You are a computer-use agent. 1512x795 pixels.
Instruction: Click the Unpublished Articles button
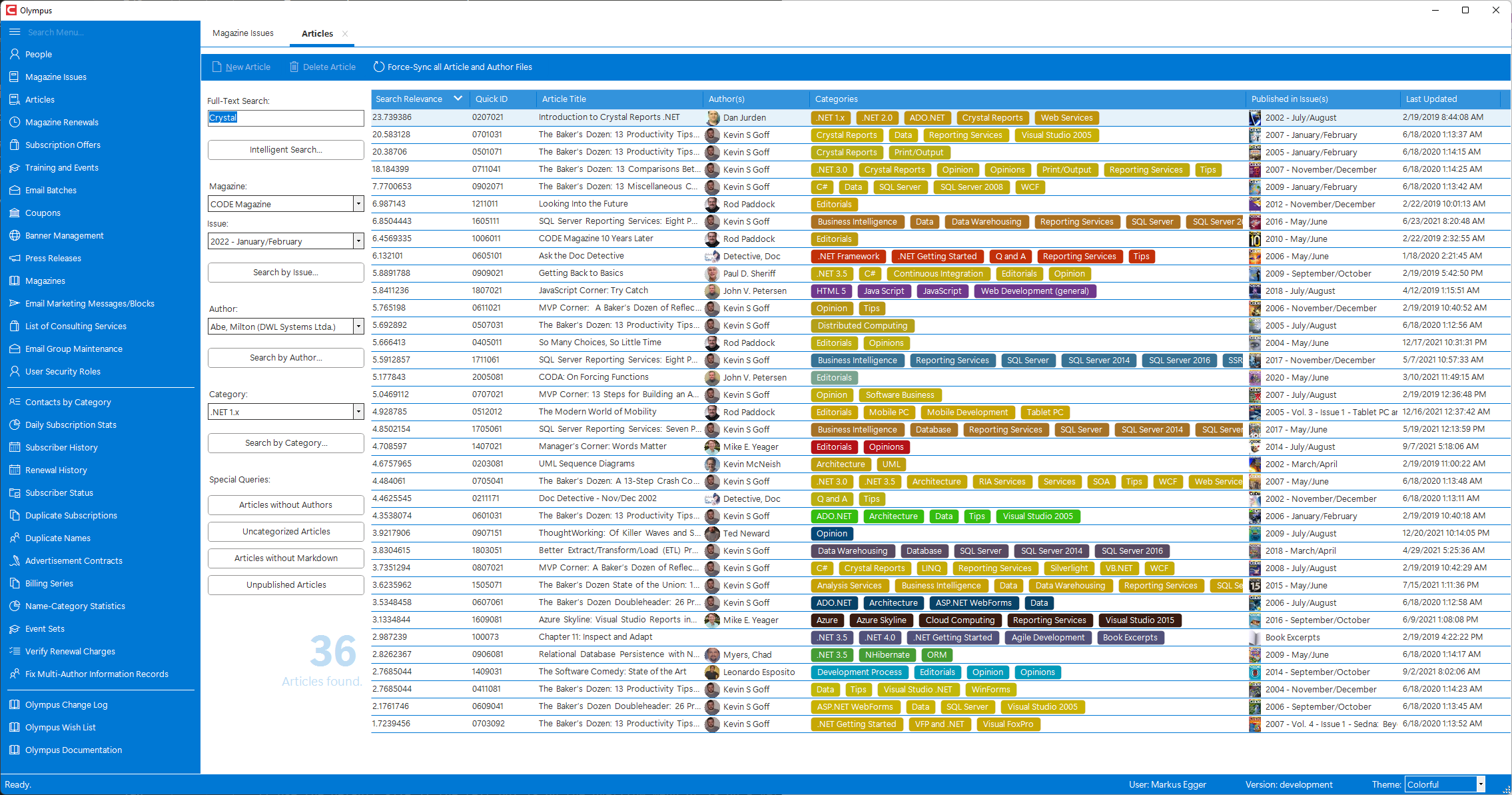tap(286, 585)
